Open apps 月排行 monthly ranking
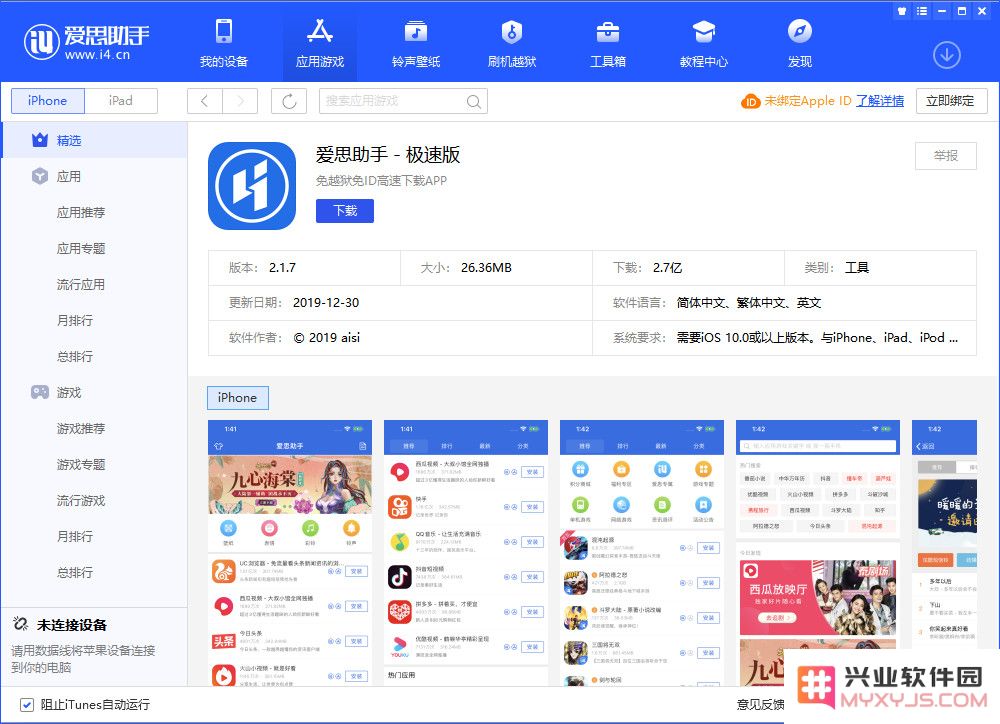The width and height of the screenshot is (1000, 724). (x=75, y=320)
